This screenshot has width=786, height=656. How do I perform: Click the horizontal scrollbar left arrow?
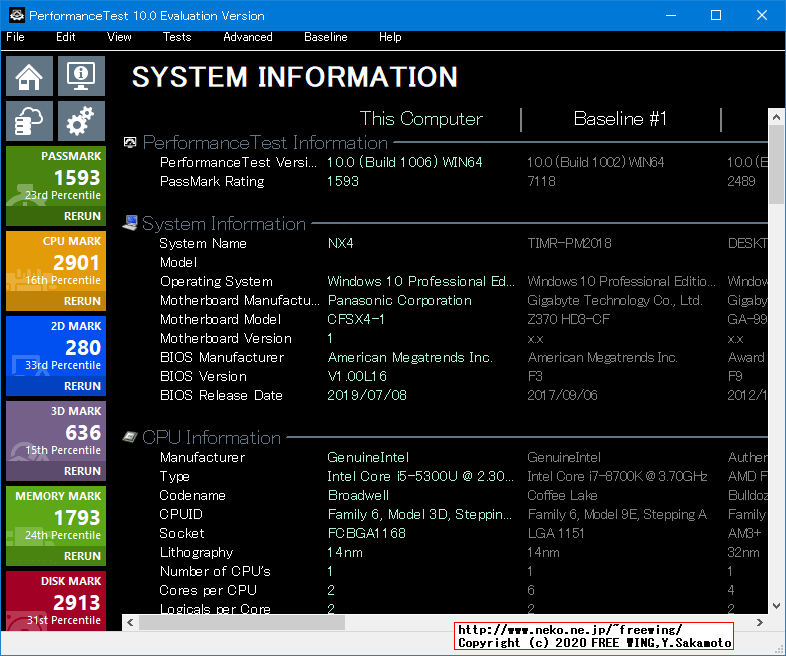130,622
